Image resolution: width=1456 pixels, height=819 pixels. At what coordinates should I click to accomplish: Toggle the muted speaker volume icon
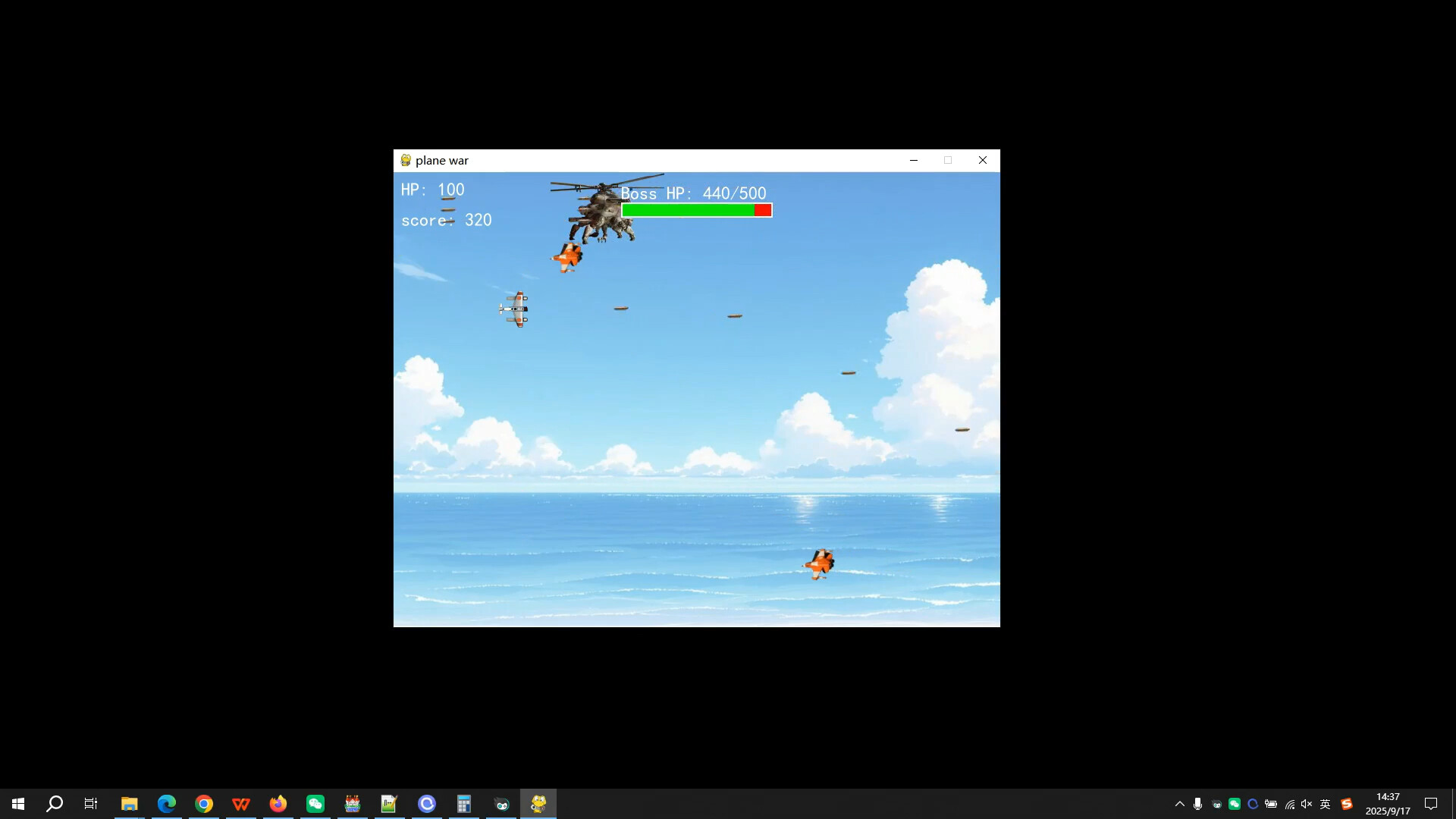[x=1307, y=804]
